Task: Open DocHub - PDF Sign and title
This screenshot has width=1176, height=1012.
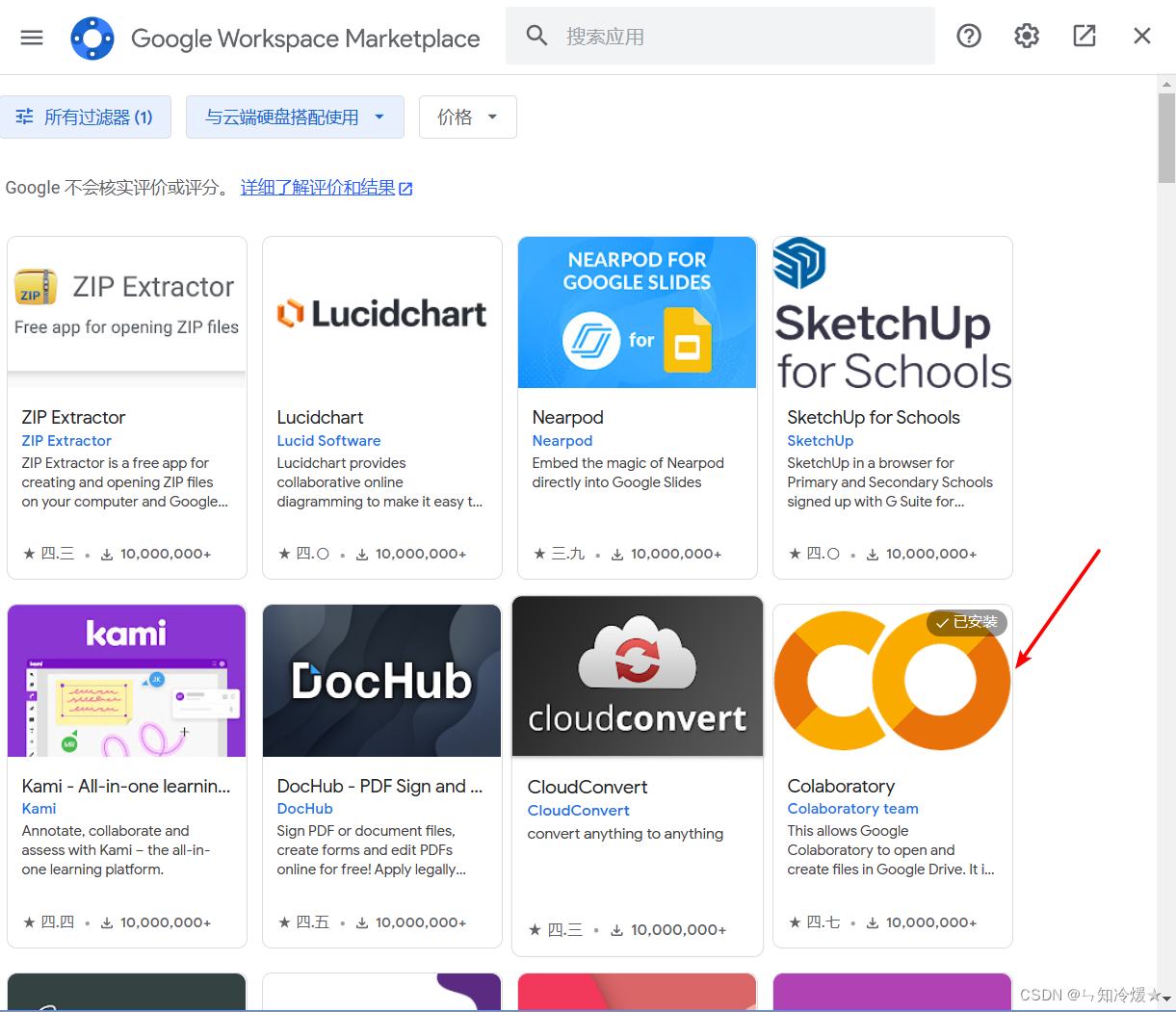Action: (x=379, y=786)
